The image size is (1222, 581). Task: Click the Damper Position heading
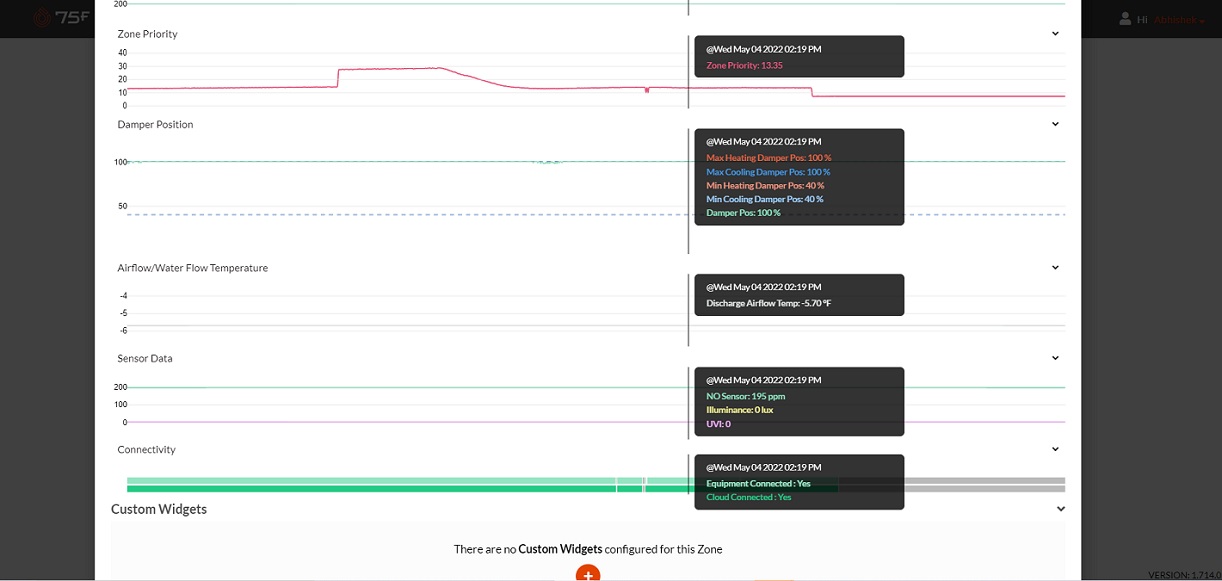[x=155, y=125]
